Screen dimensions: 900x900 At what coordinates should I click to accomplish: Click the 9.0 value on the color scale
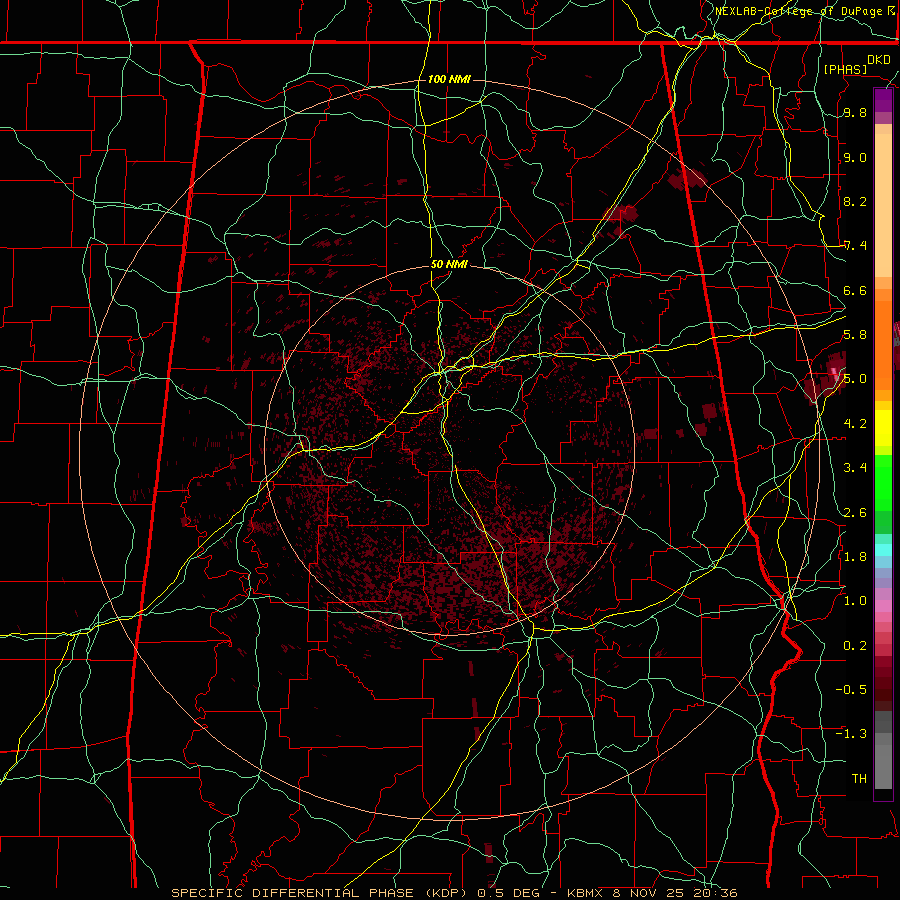[855, 157]
